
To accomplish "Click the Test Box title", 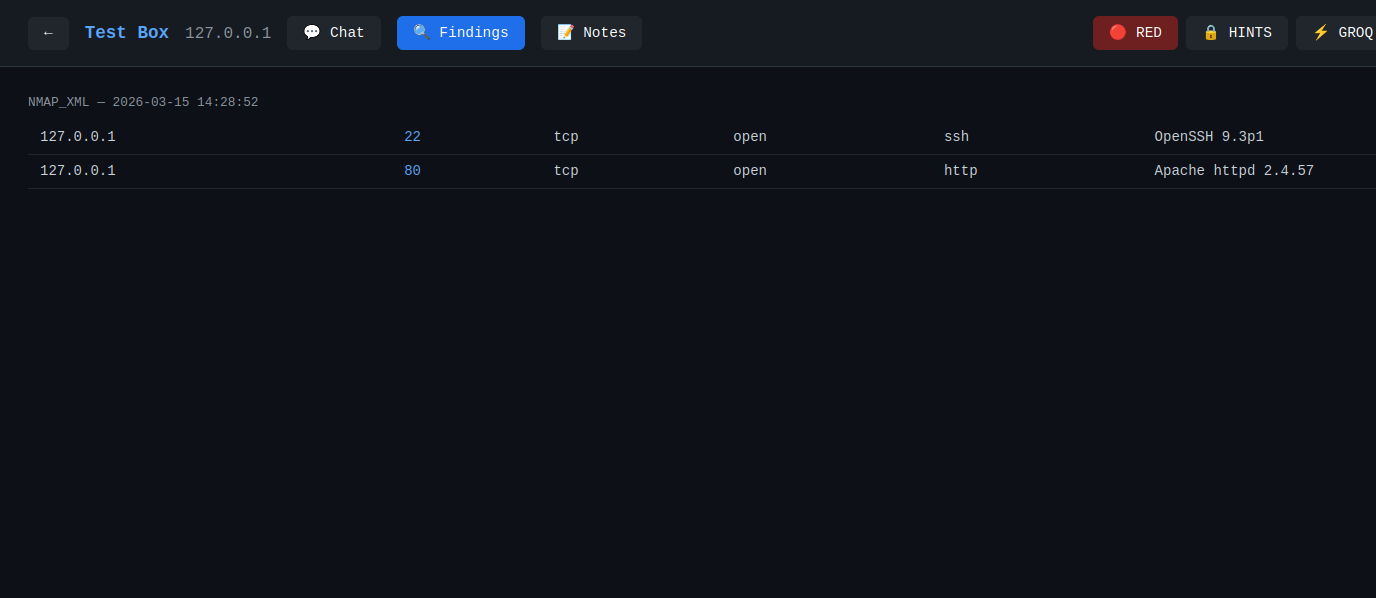I will click(126, 33).
